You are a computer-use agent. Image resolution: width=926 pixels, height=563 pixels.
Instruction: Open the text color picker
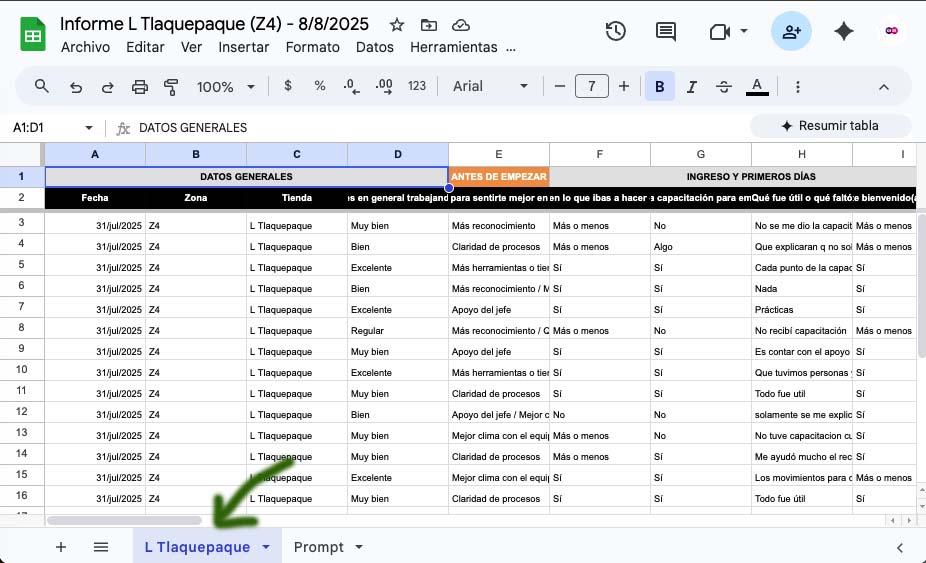coord(757,87)
